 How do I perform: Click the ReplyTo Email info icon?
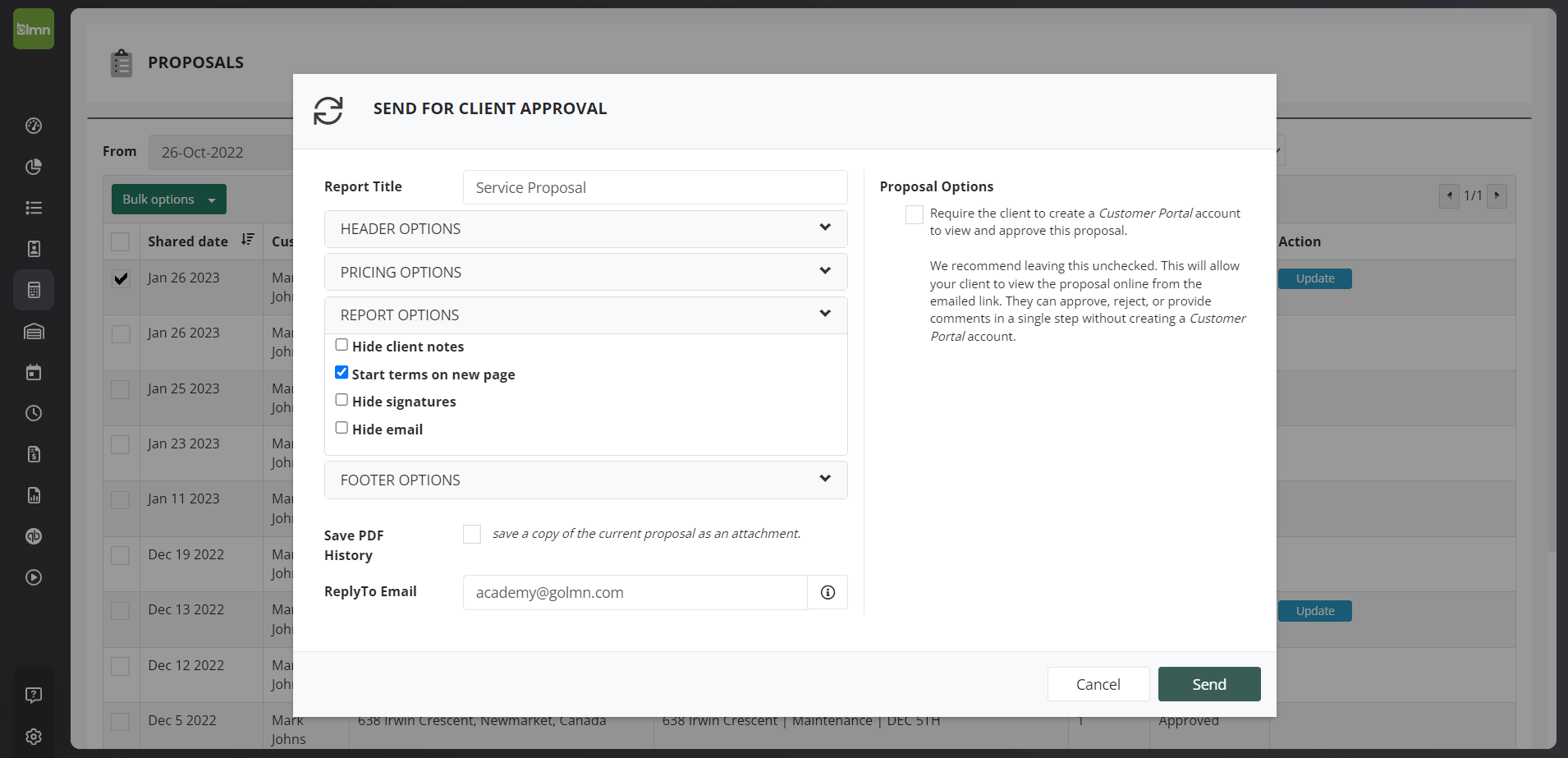tap(828, 592)
